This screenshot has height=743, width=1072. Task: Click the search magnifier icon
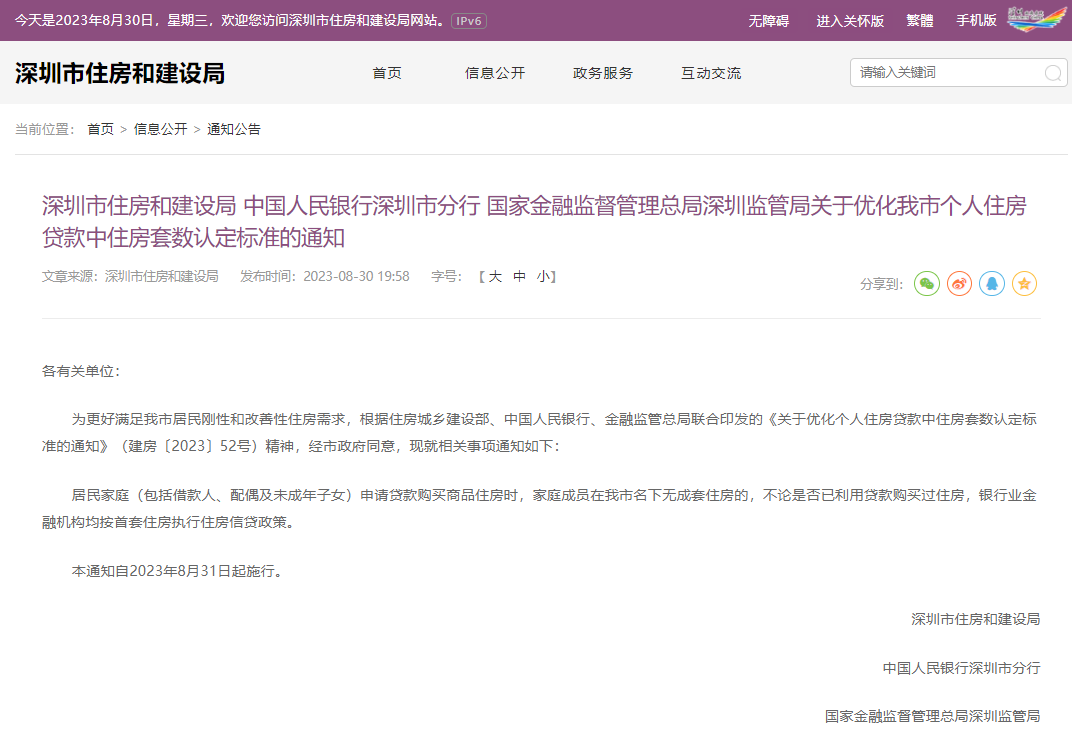1051,72
